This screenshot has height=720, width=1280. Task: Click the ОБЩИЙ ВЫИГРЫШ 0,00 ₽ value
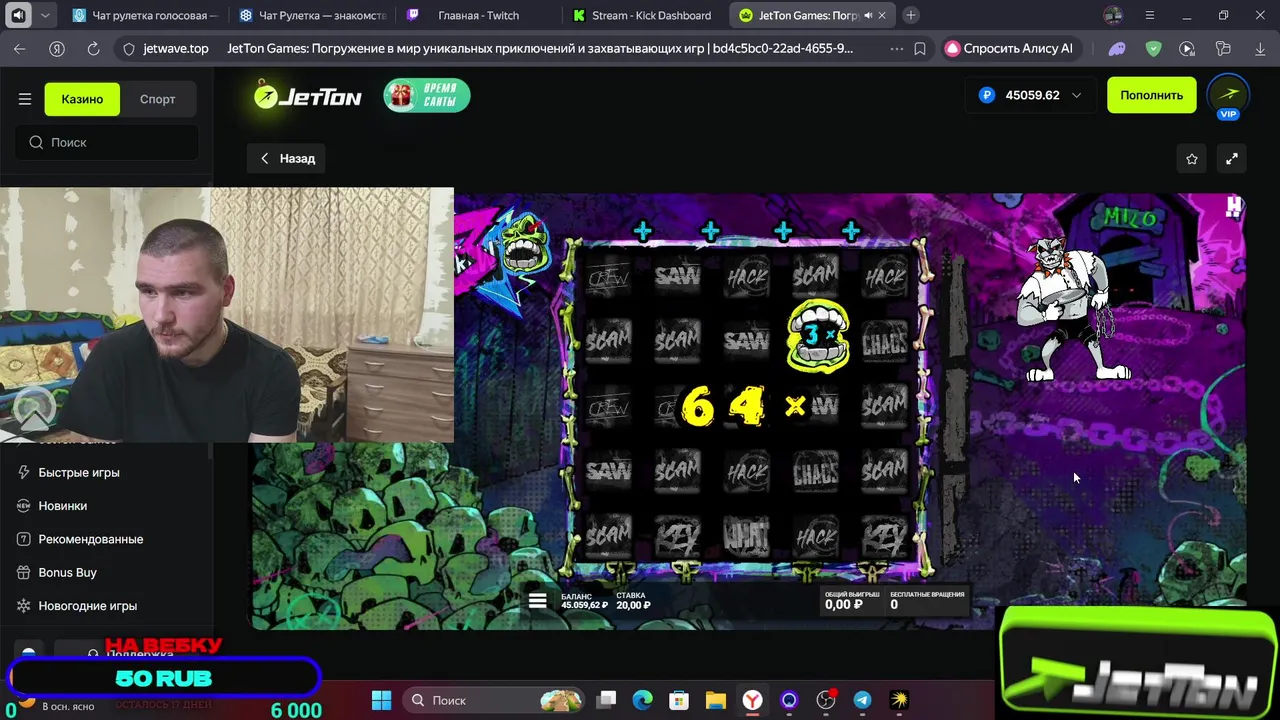(x=843, y=604)
